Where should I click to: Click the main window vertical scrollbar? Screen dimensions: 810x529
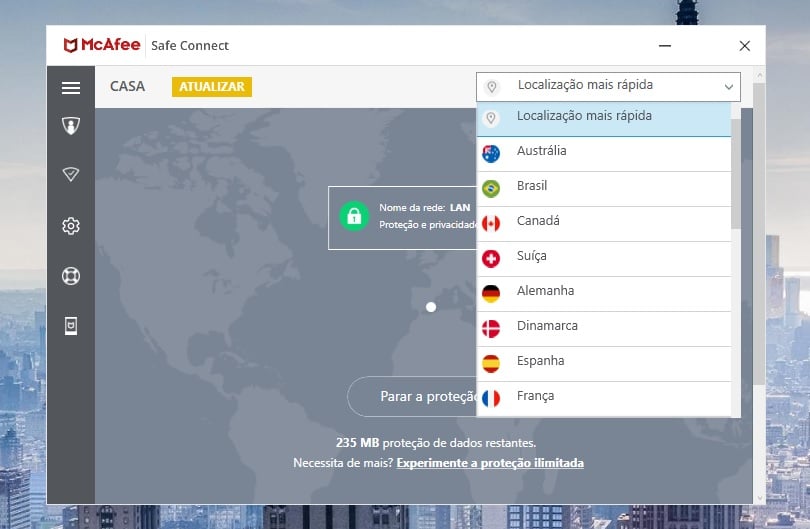coord(759,232)
